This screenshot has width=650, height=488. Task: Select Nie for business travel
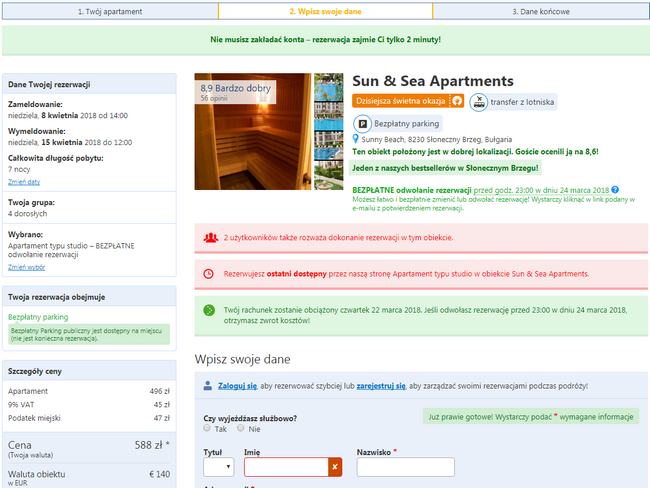(x=240, y=428)
